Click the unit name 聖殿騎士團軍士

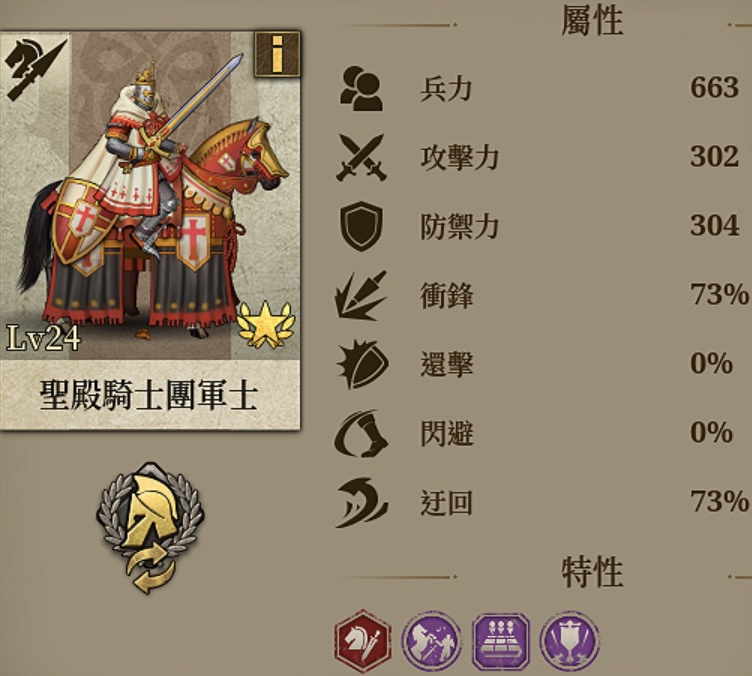(x=149, y=396)
